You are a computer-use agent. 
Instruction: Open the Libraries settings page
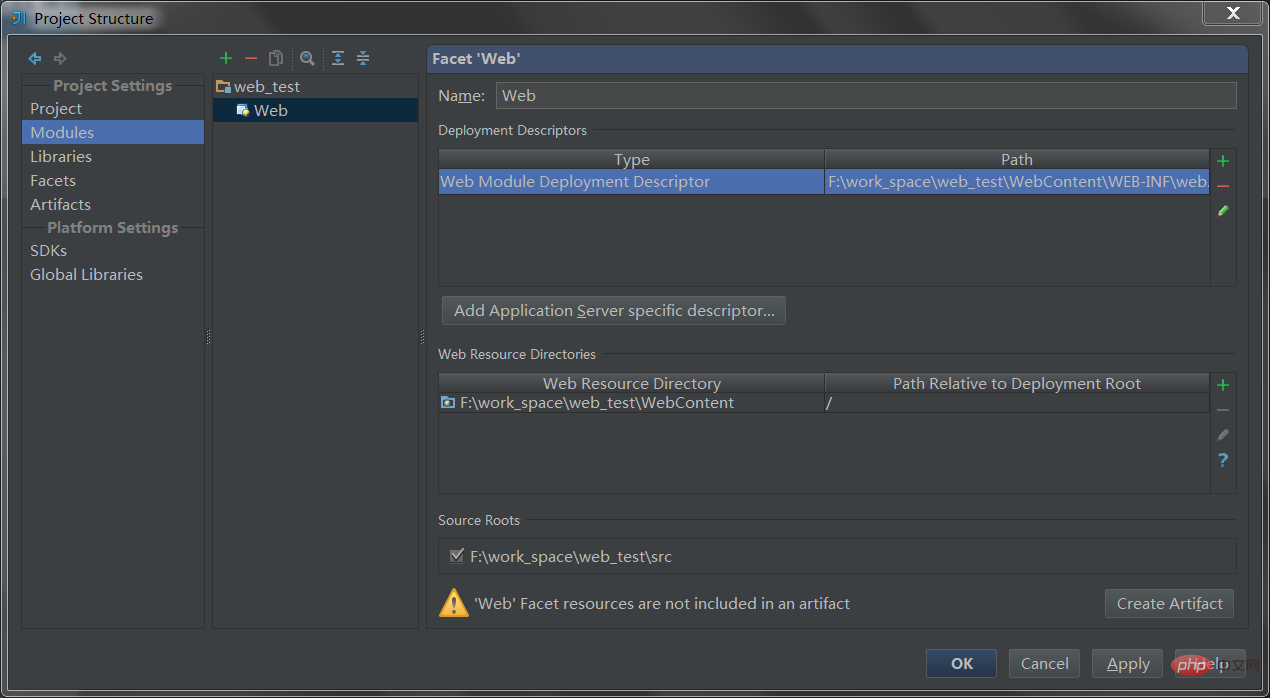[x=61, y=156]
